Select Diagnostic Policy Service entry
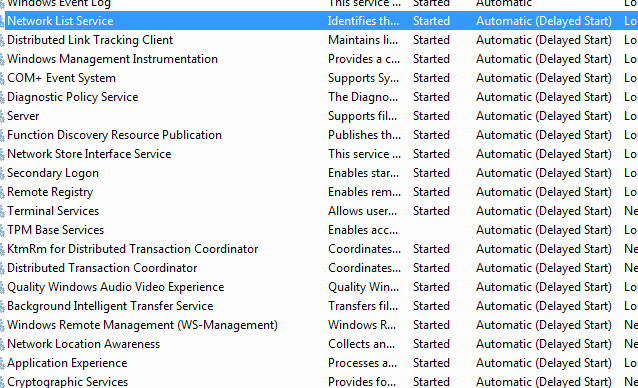 pyautogui.click(x=73, y=97)
